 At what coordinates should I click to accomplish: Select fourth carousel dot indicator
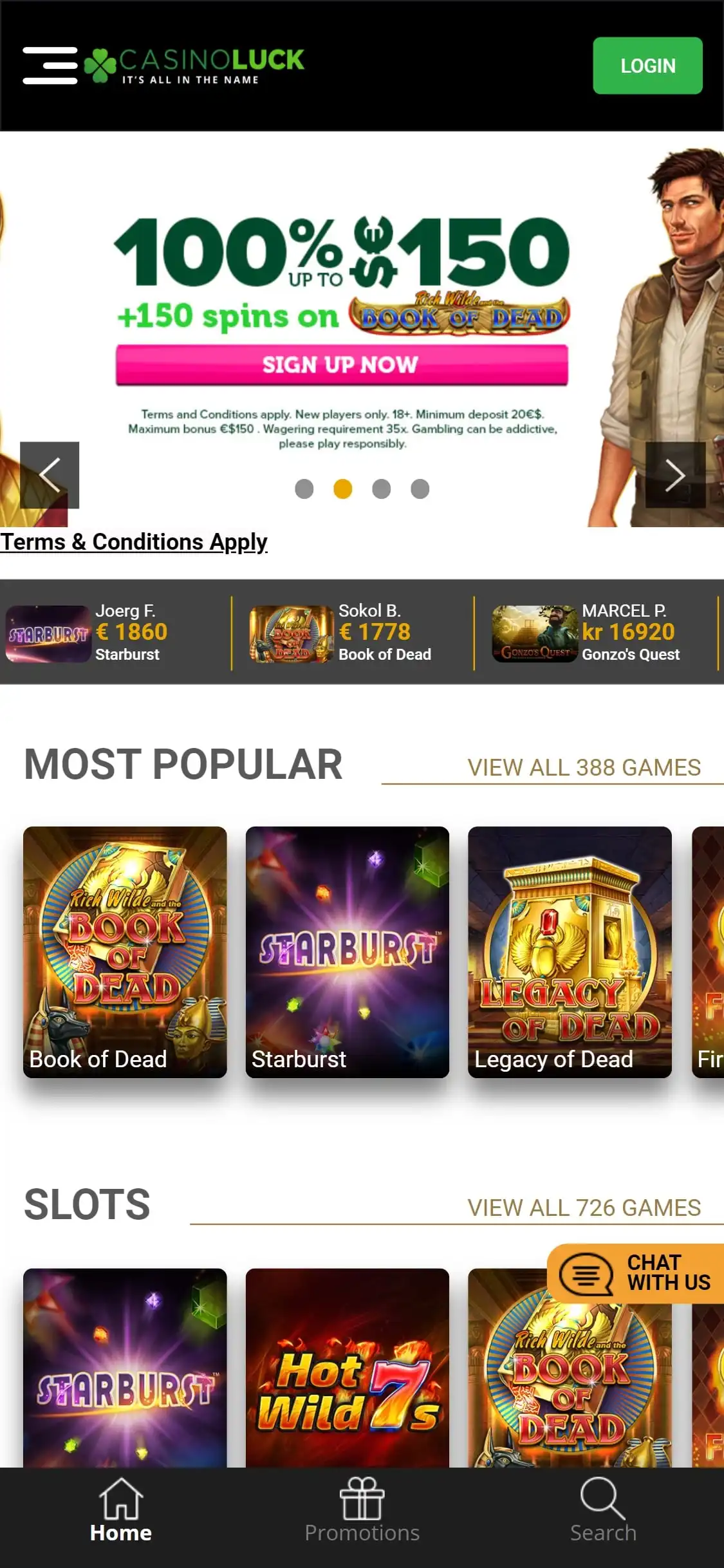420,489
